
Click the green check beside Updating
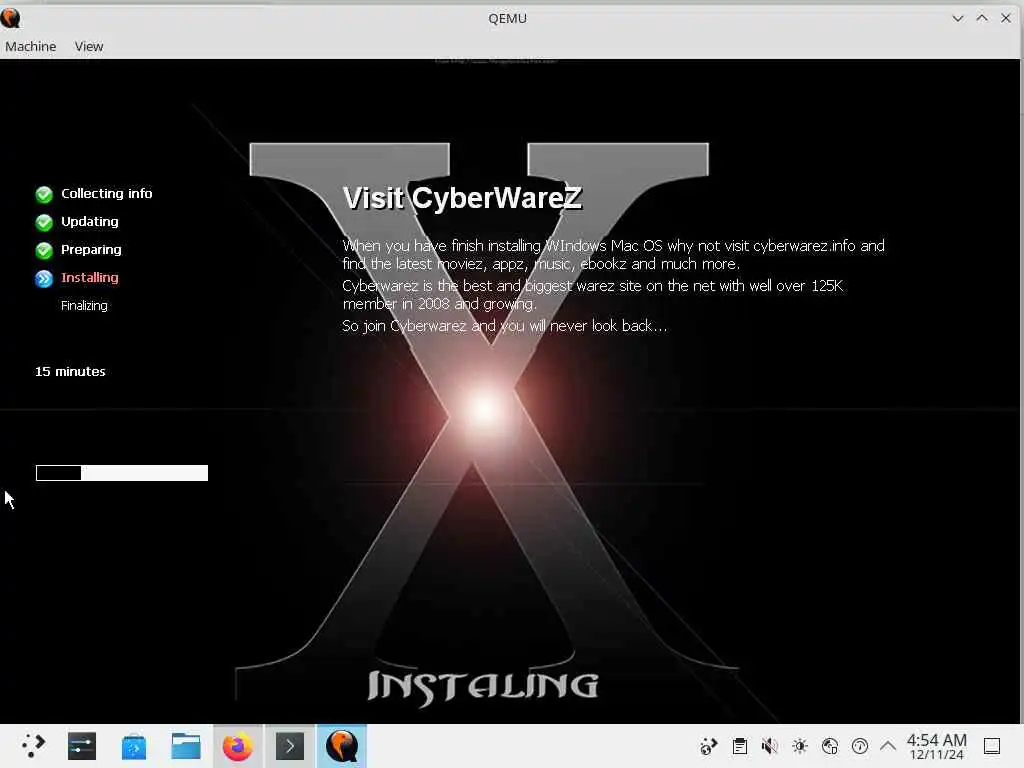point(44,223)
